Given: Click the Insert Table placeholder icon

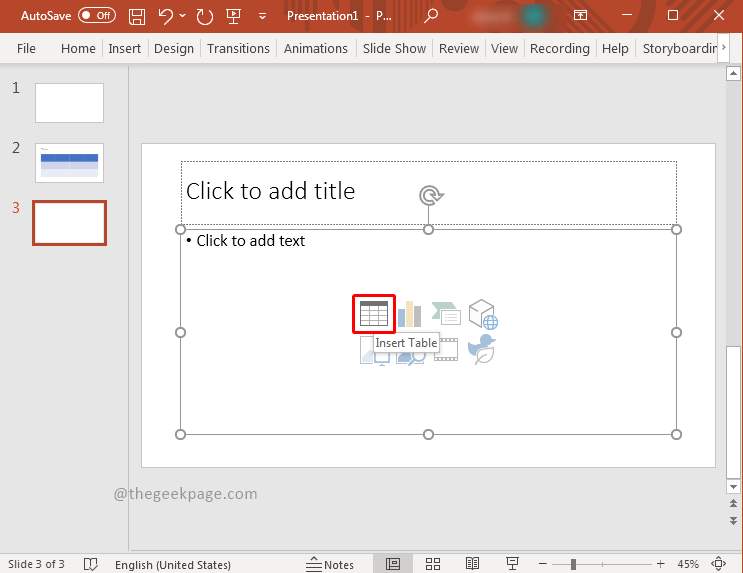Looking at the screenshot, I should tap(373, 314).
